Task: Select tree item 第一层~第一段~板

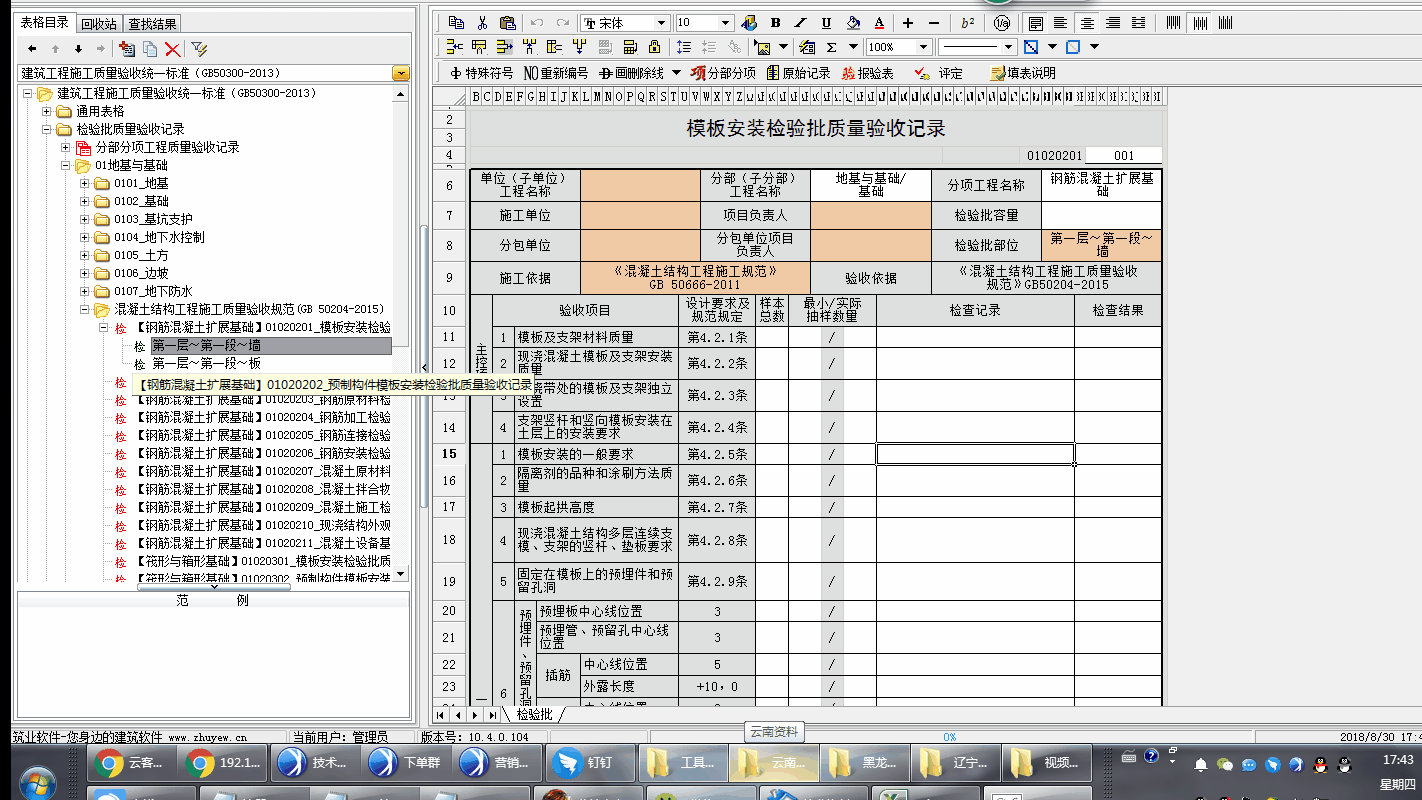Action: point(206,363)
